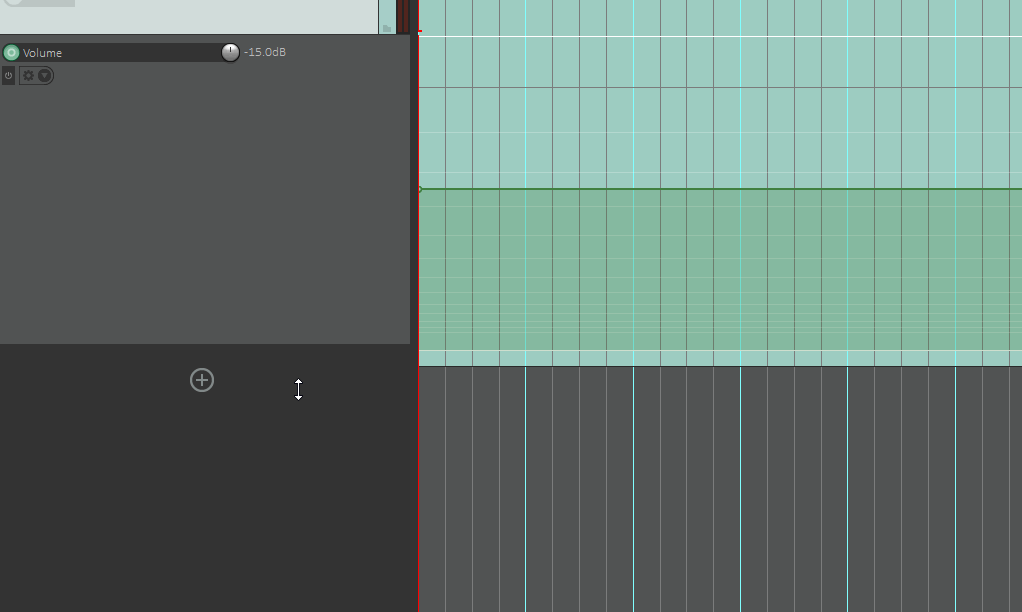The image size is (1022, 612).
Task: Click the red play cursor line
Action: 419,480
